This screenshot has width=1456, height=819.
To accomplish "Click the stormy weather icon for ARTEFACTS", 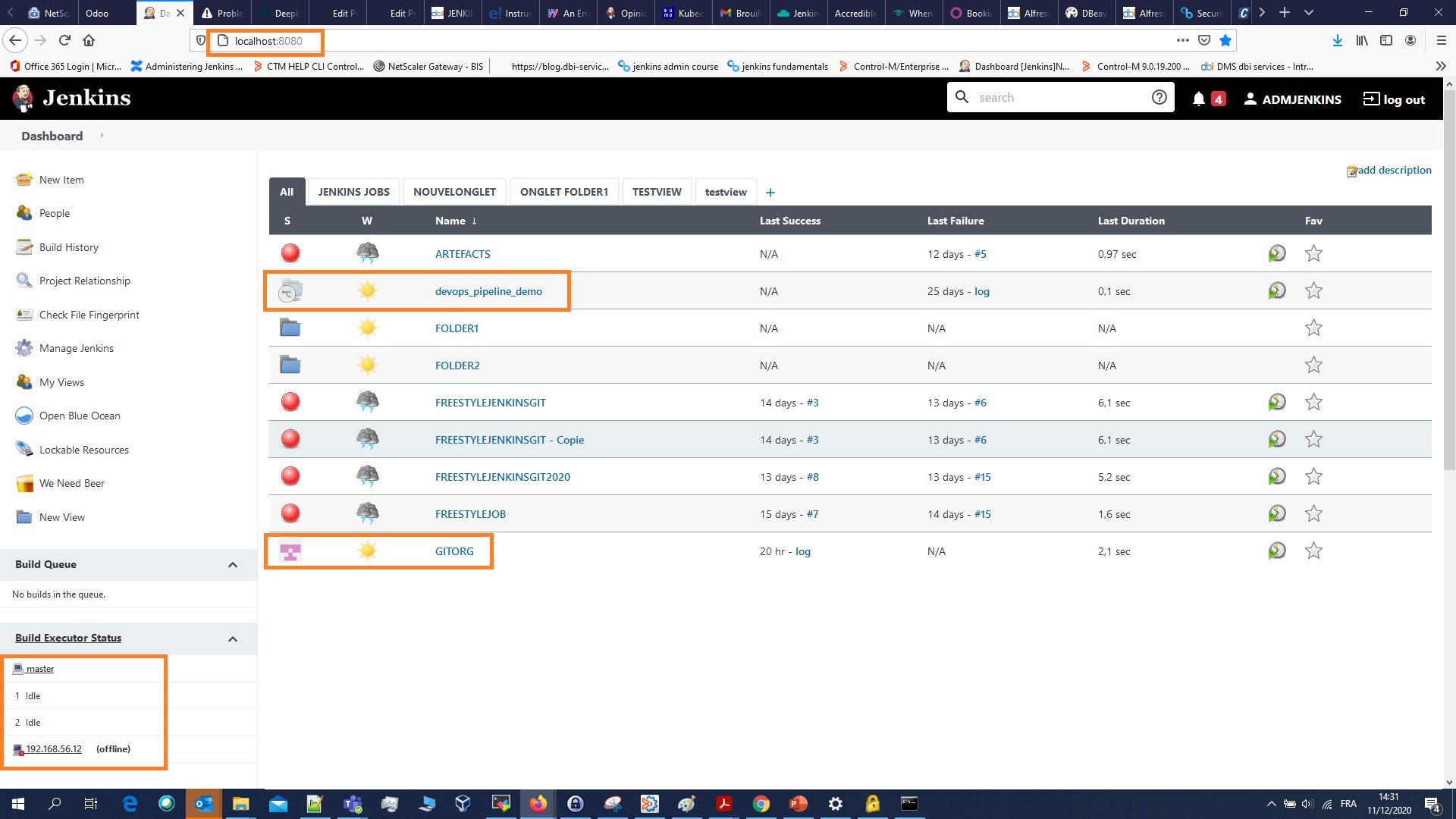I will 368,253.
